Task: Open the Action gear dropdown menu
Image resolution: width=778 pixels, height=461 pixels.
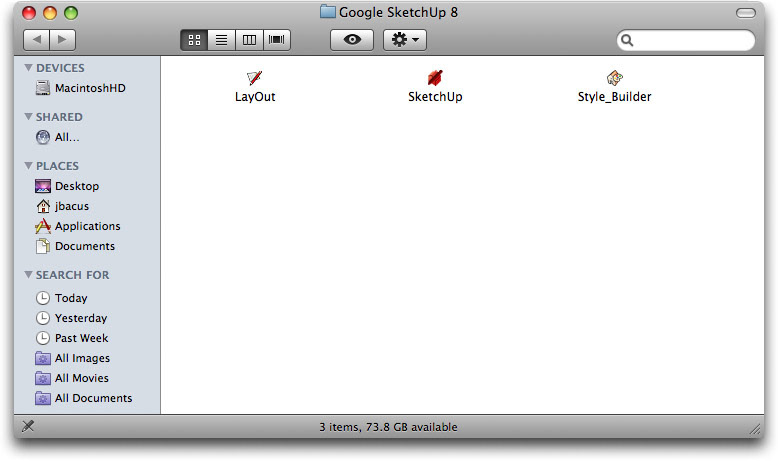Action: [405, 40]
